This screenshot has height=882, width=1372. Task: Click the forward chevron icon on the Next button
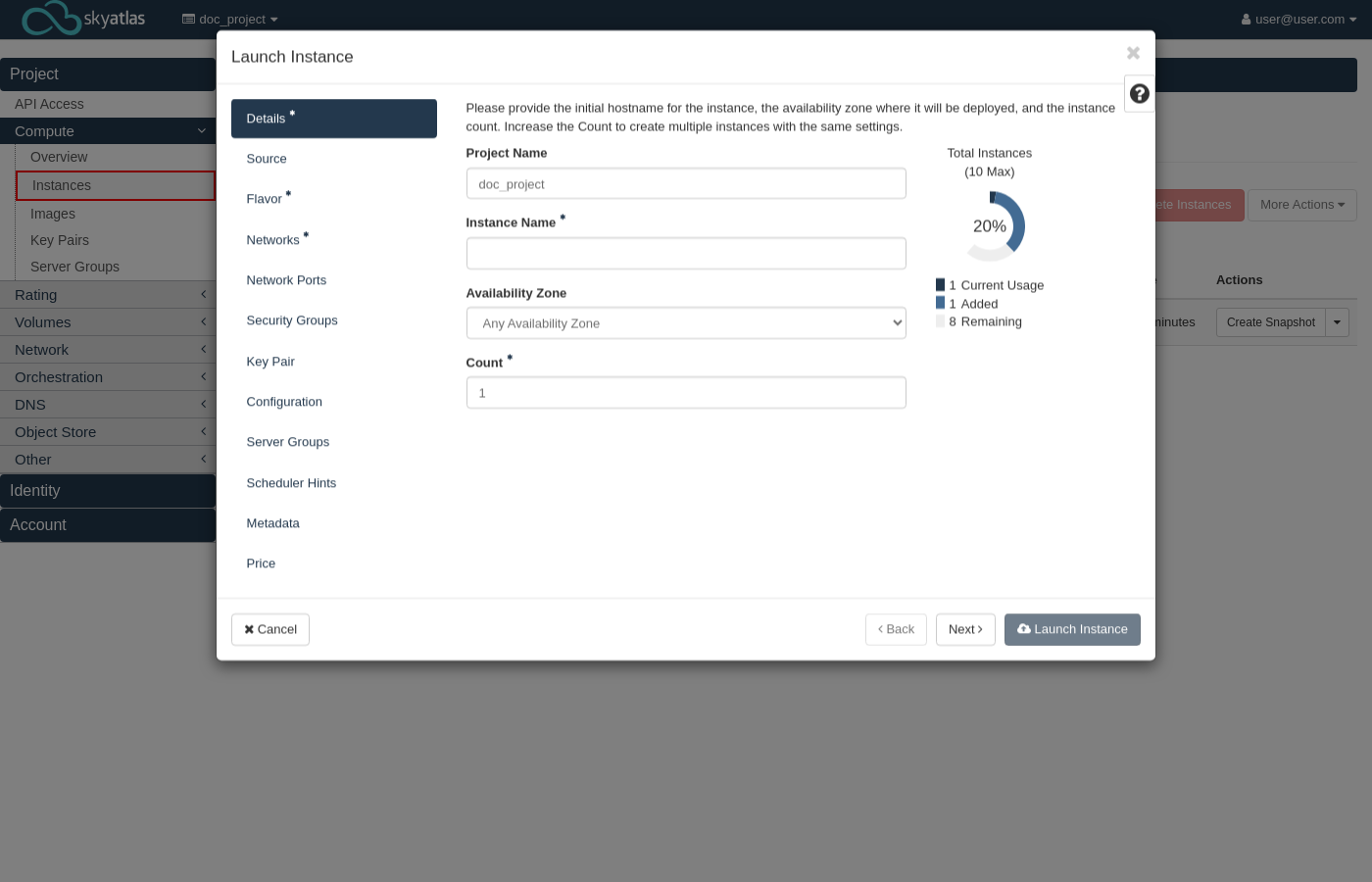pyautogui.click(x=980, y=629)
